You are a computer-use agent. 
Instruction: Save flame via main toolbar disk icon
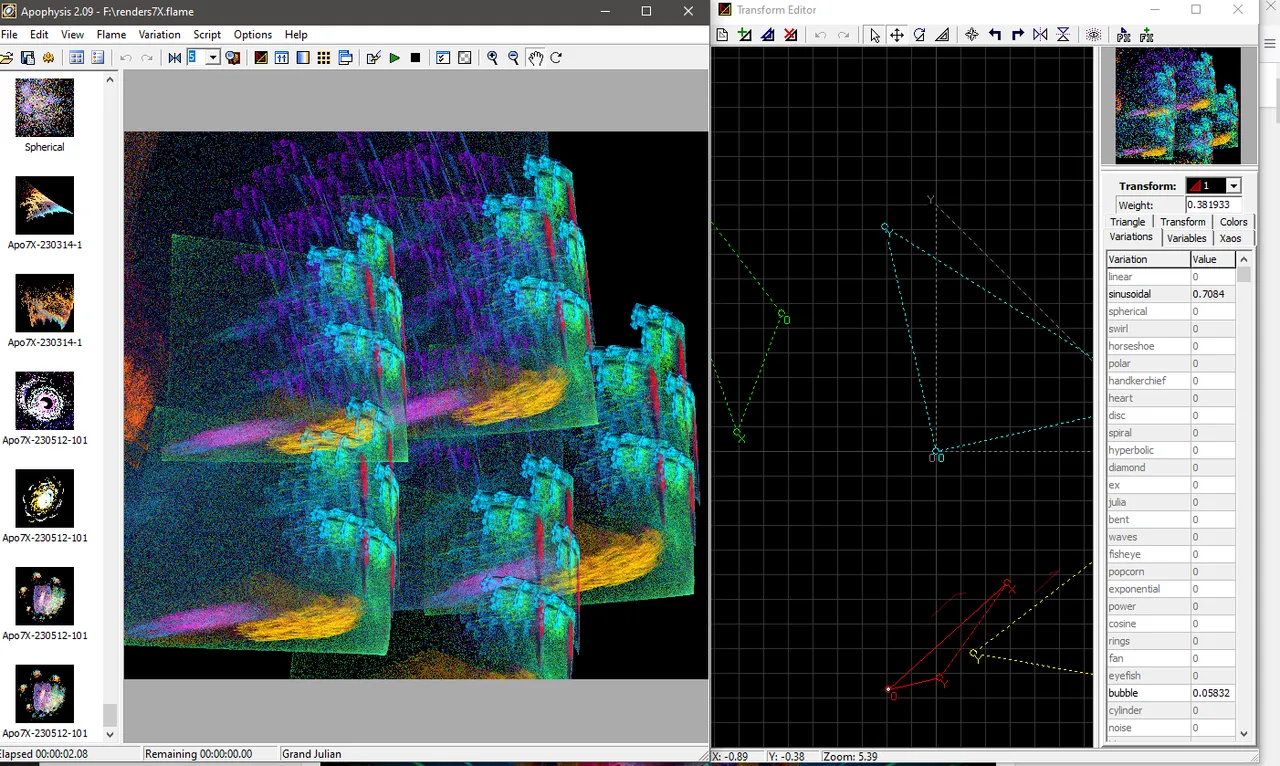coord(28,58)
